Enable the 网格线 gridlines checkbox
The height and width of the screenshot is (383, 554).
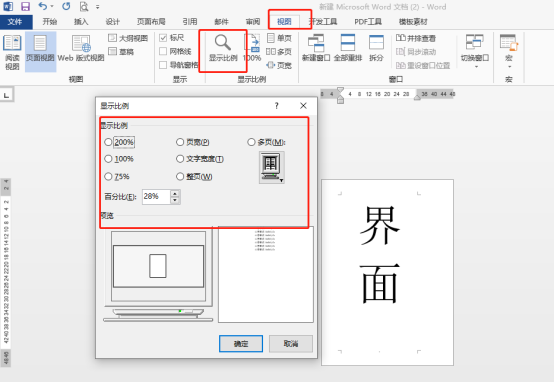coord(163,52)
